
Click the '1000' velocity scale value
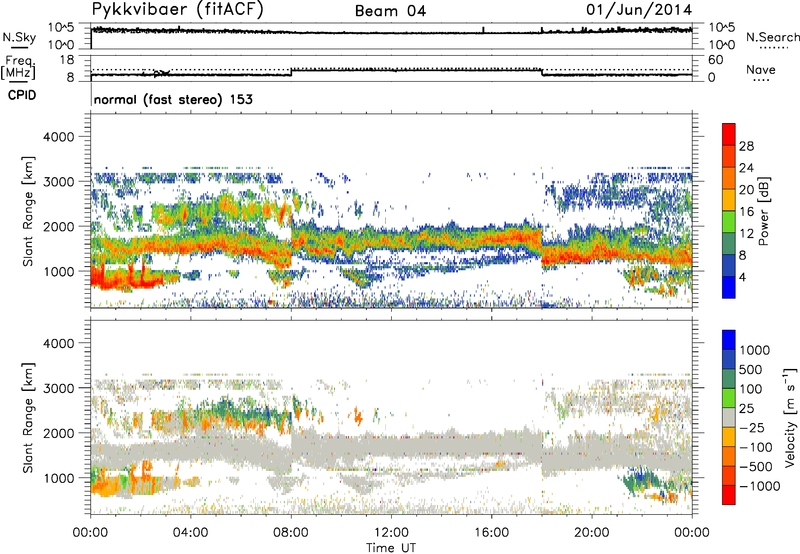tap(755, 350)
